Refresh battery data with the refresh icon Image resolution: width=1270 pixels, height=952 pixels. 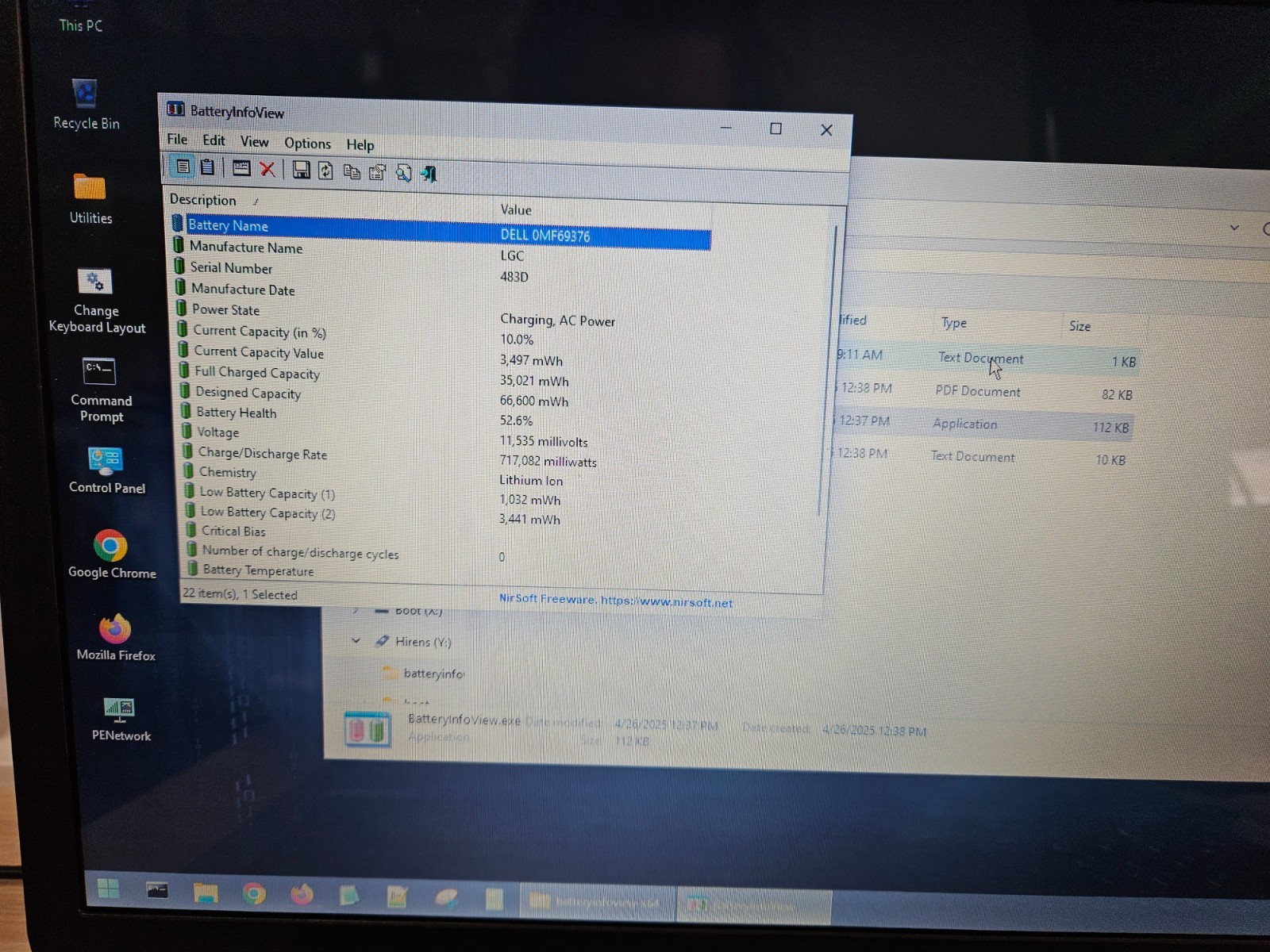325,171
